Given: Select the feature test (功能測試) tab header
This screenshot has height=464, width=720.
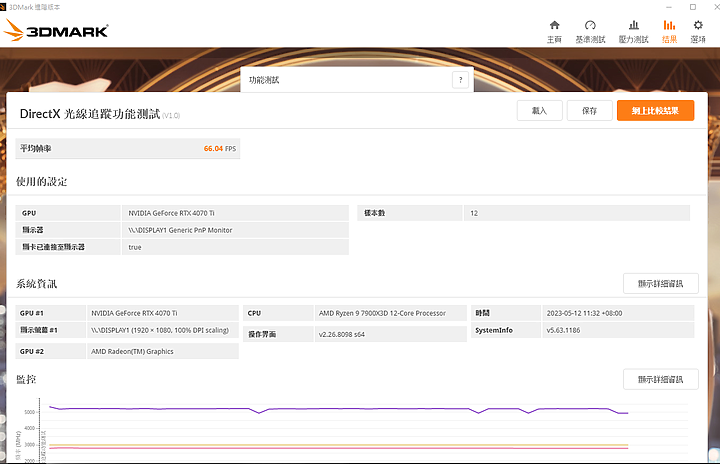Looking at the screenshot, I should pyautogui.click(x=357, y=80).
